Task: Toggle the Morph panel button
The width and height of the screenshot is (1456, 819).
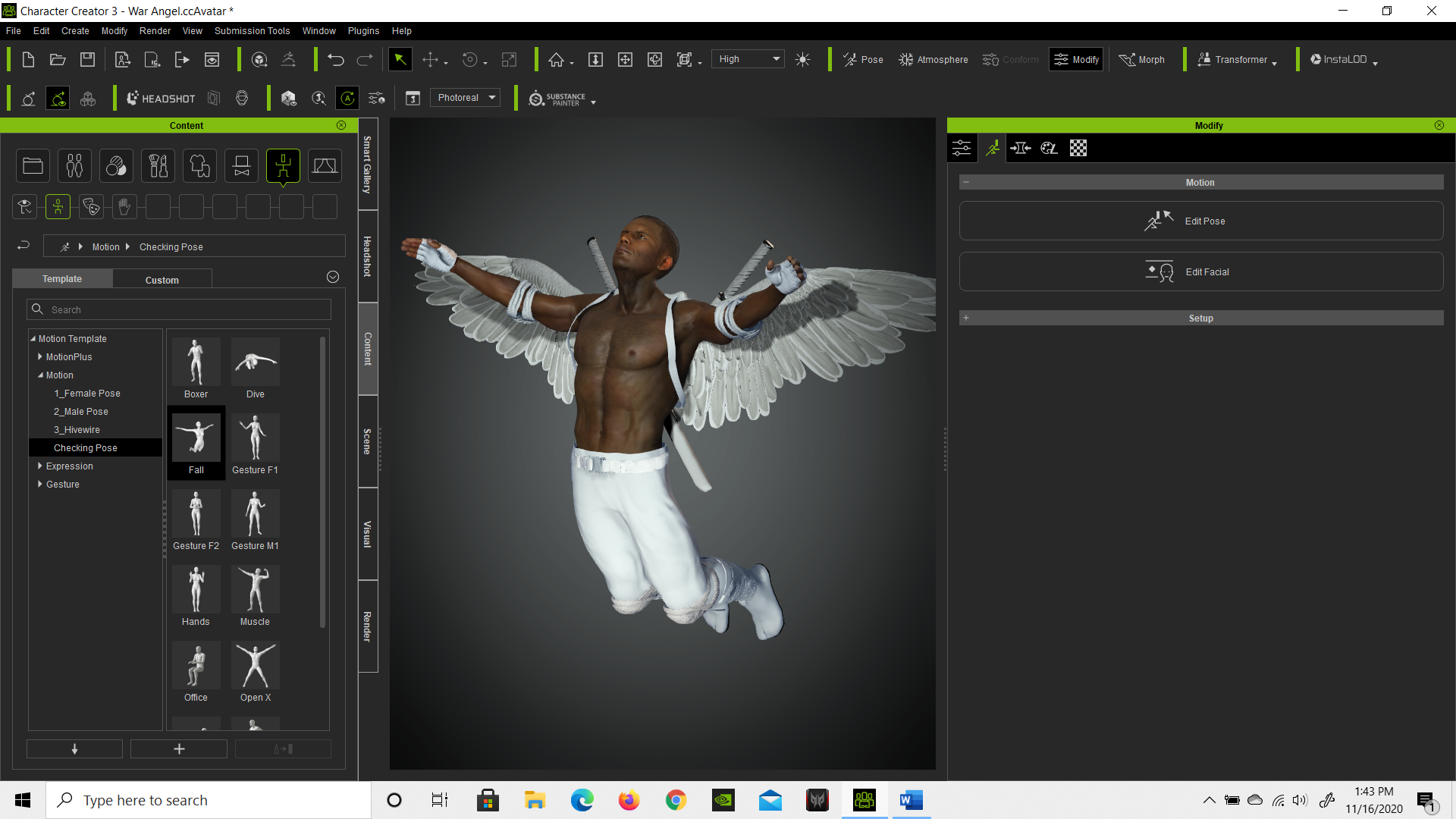Action: coord(1142,60)
